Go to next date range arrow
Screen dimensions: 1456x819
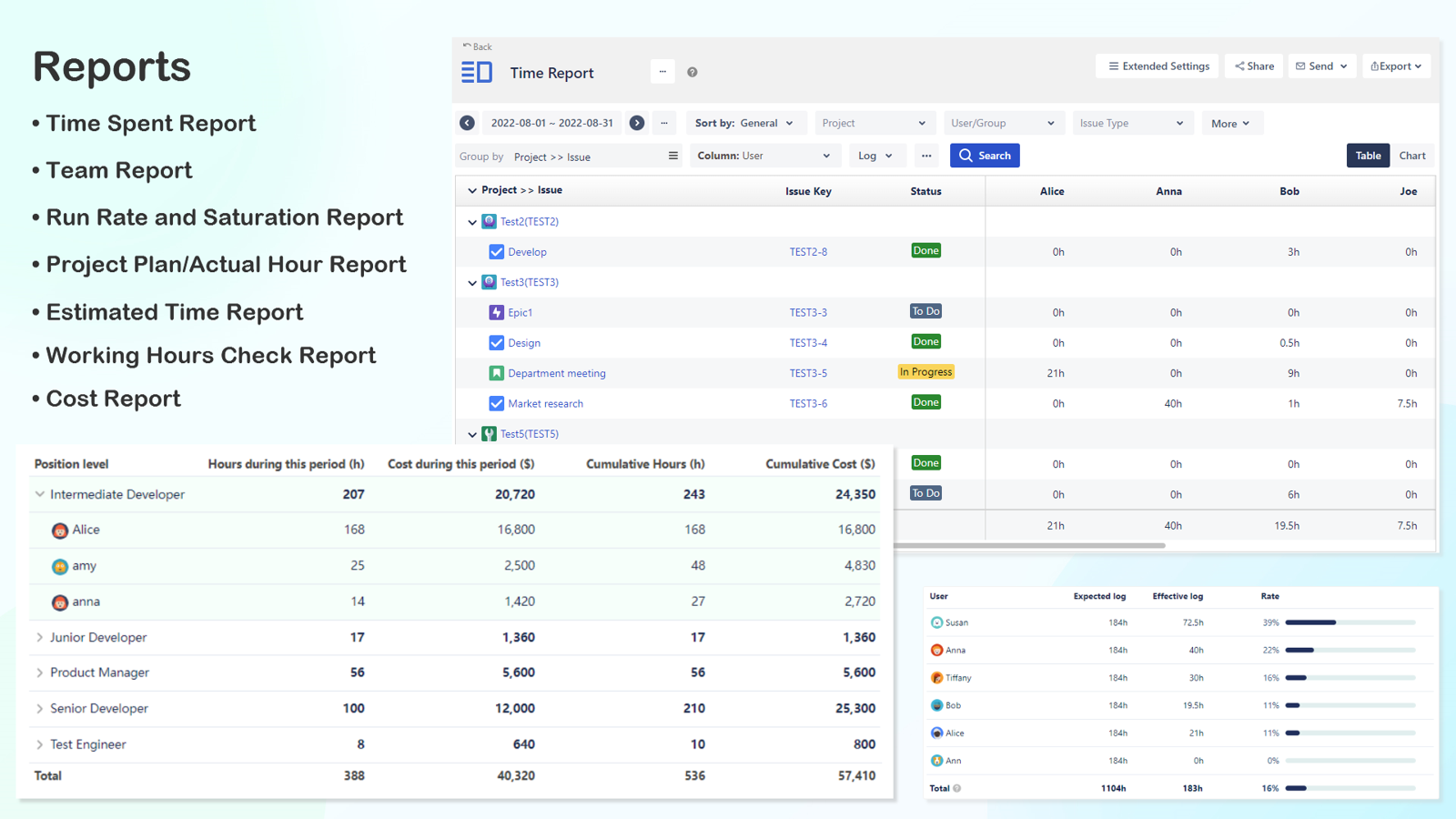[637, 123]
